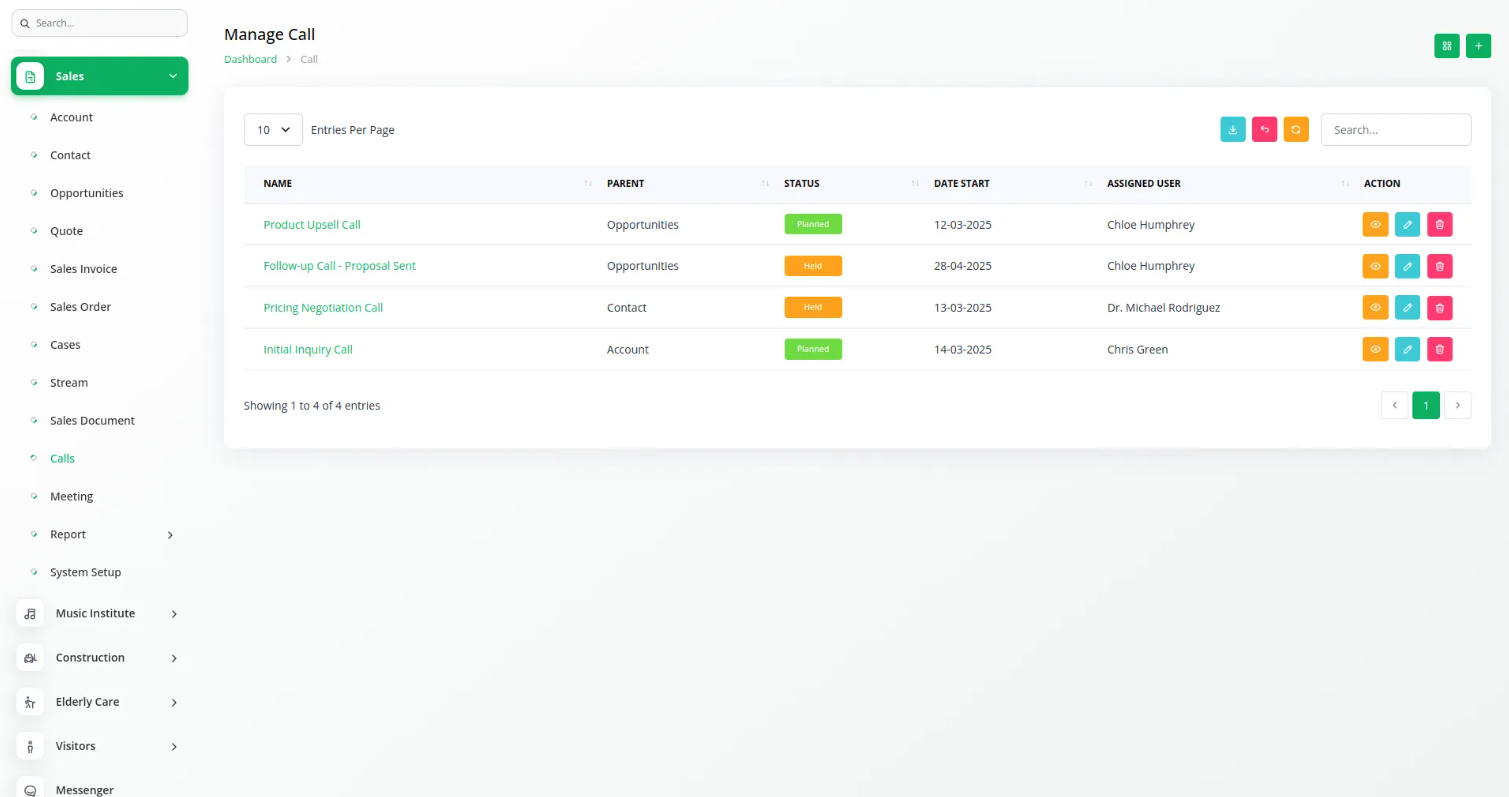Click the orange refresh table icon
1509x797 pixels.
tap(1296, 129)
